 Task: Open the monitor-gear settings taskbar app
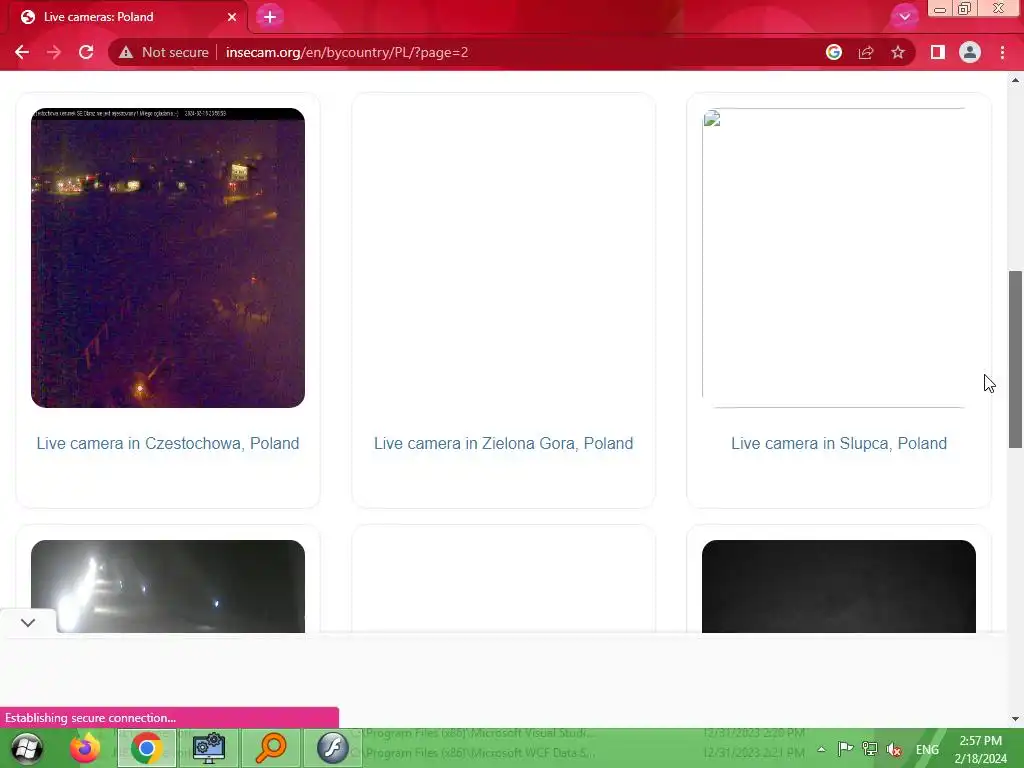209,748
